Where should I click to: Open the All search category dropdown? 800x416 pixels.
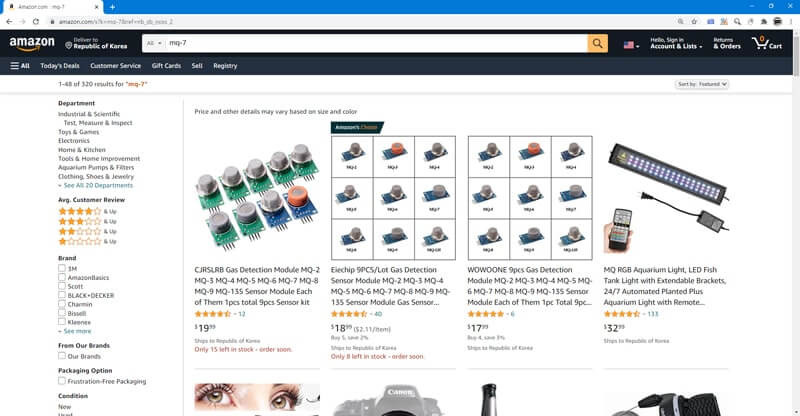point(154,43)
